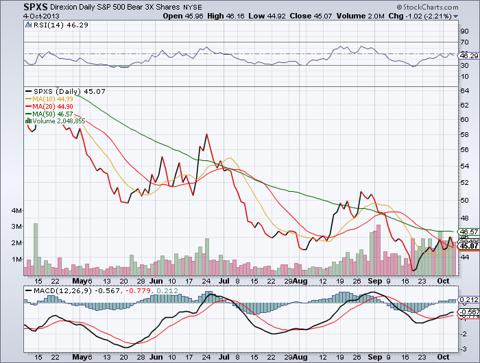Screen dimensions: 480x363
Task: Open the StockCharts.com copyright link
Action: point(428,7)
